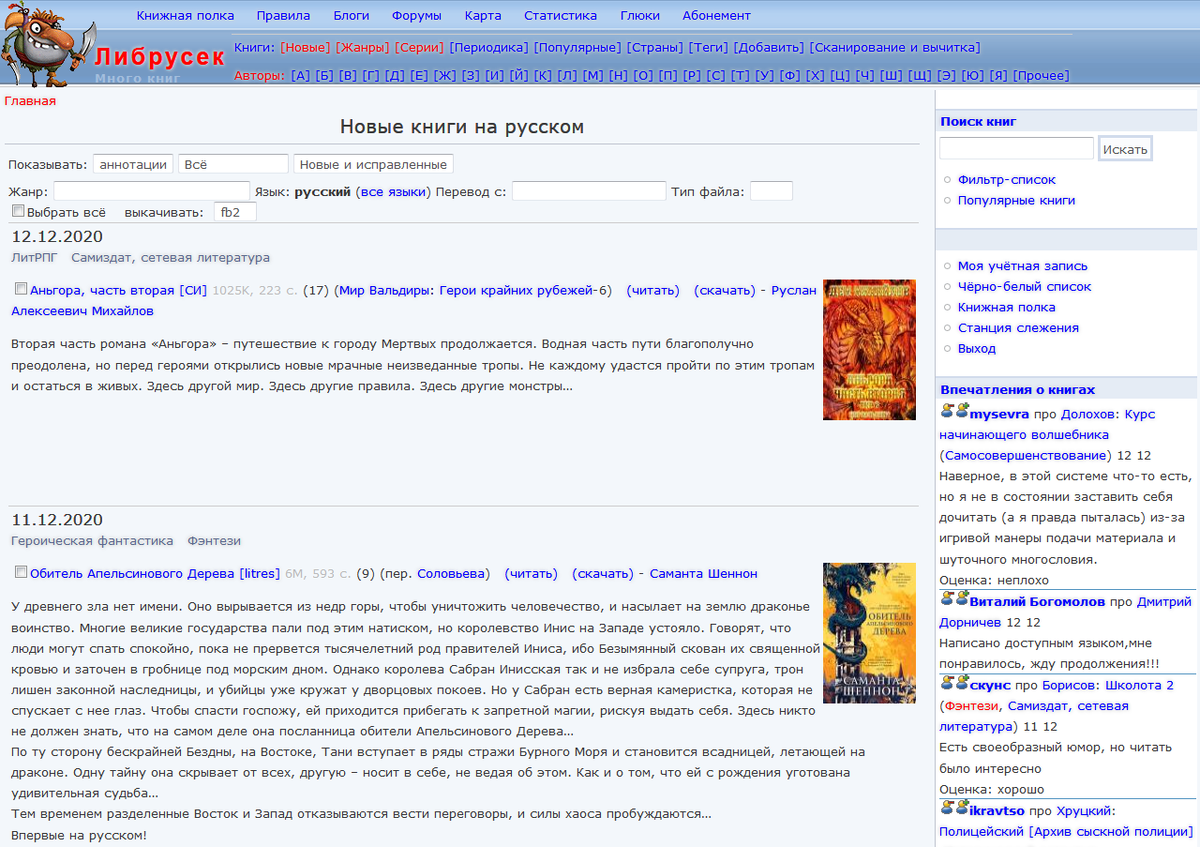Open translator Соловьева link
Image resolution: width=1200 pixels, height=847 pixels.
(x=449, y=574)
